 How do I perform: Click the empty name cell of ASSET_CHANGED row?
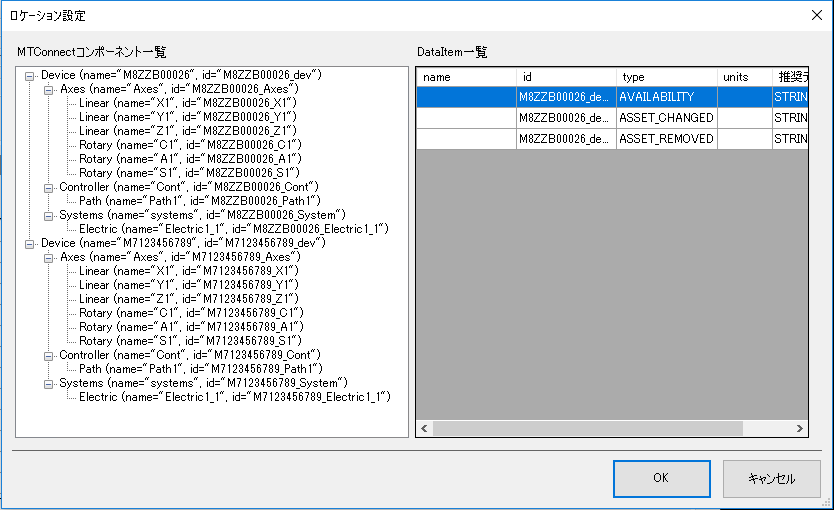point(466,118)
